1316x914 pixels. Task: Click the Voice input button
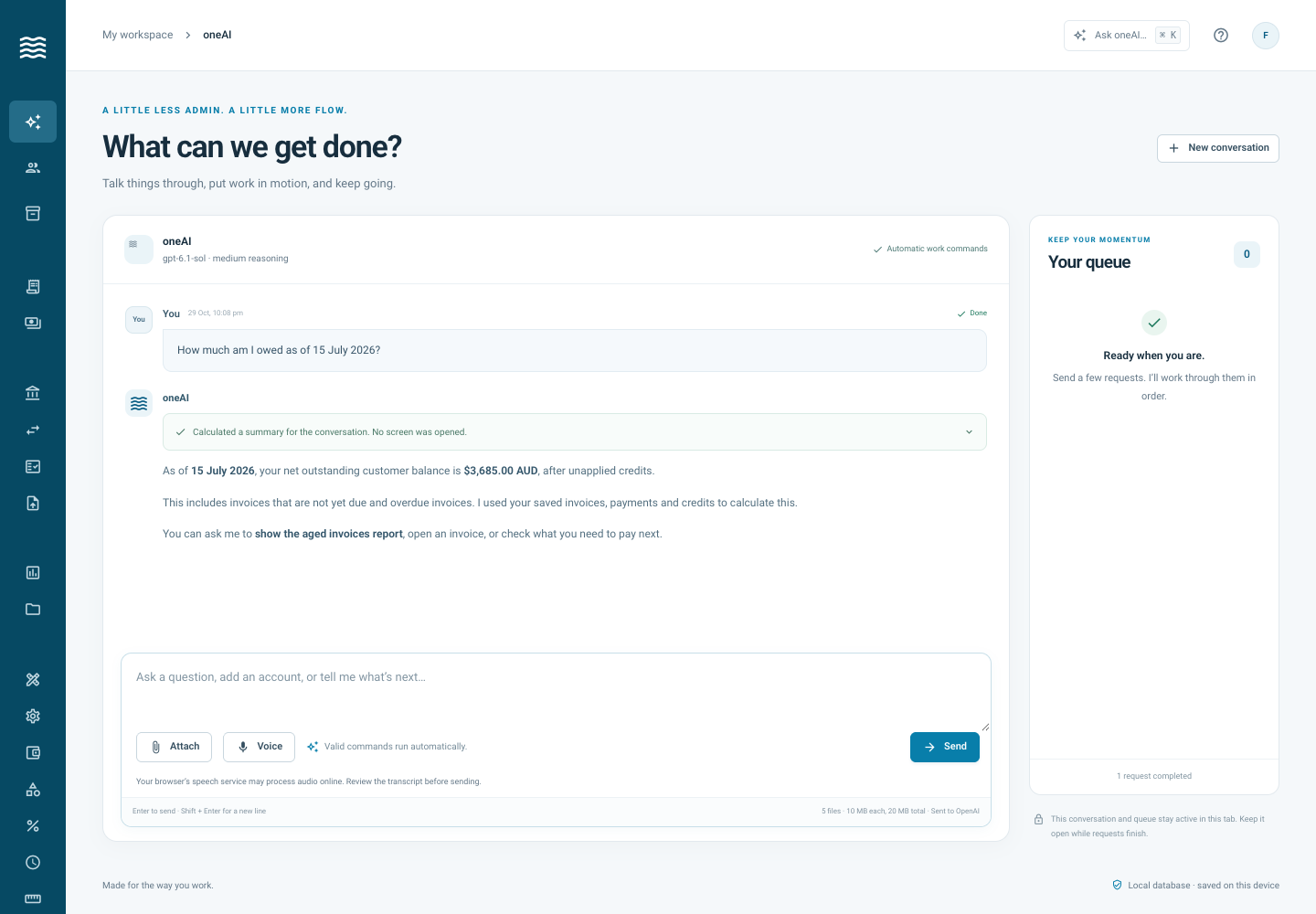tap(259, 747)
